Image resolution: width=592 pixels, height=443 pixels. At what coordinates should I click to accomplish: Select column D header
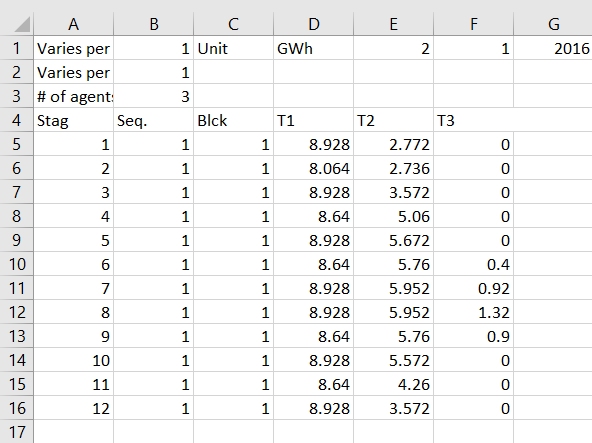(313, 24)
